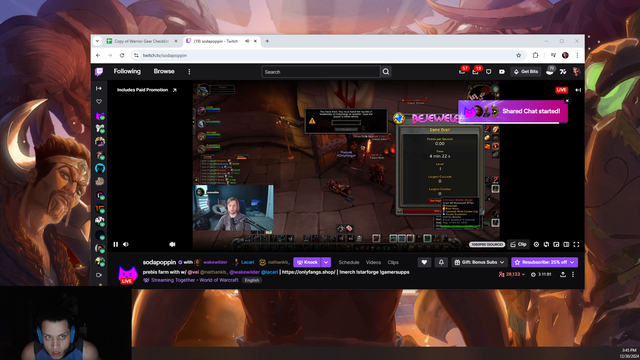Open the Knock dropdown arrow
640x360 pixels.
326,262
